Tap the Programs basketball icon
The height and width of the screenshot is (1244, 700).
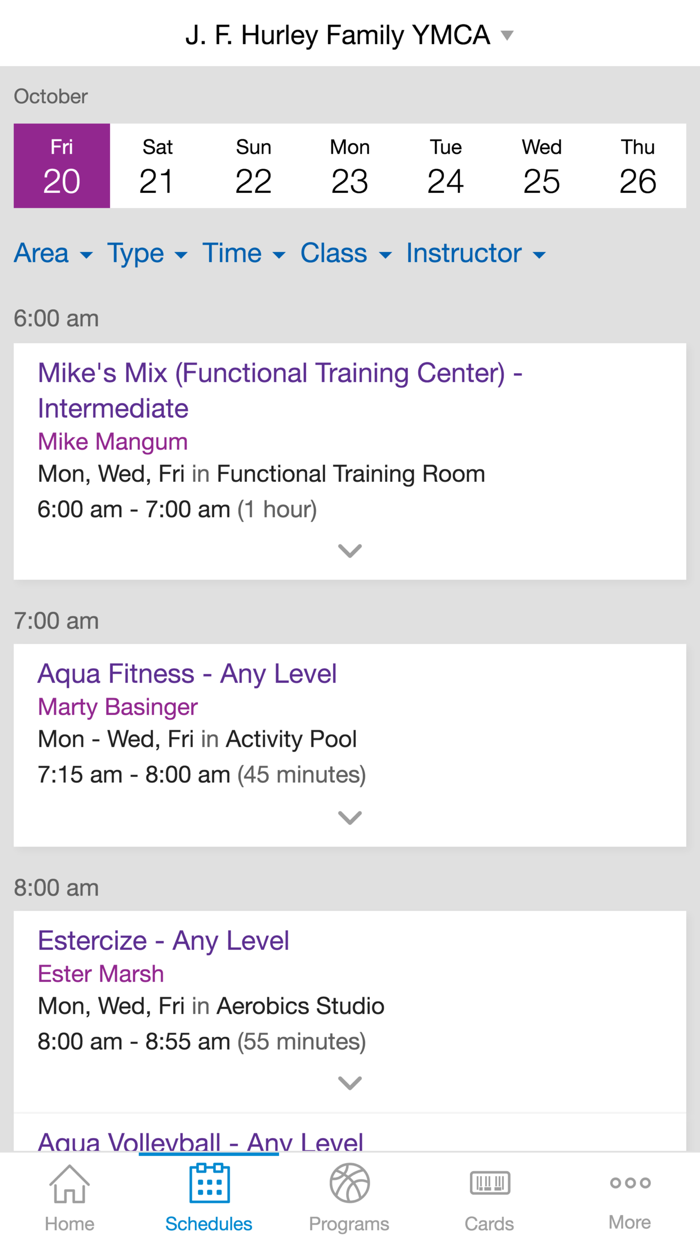349,1184
